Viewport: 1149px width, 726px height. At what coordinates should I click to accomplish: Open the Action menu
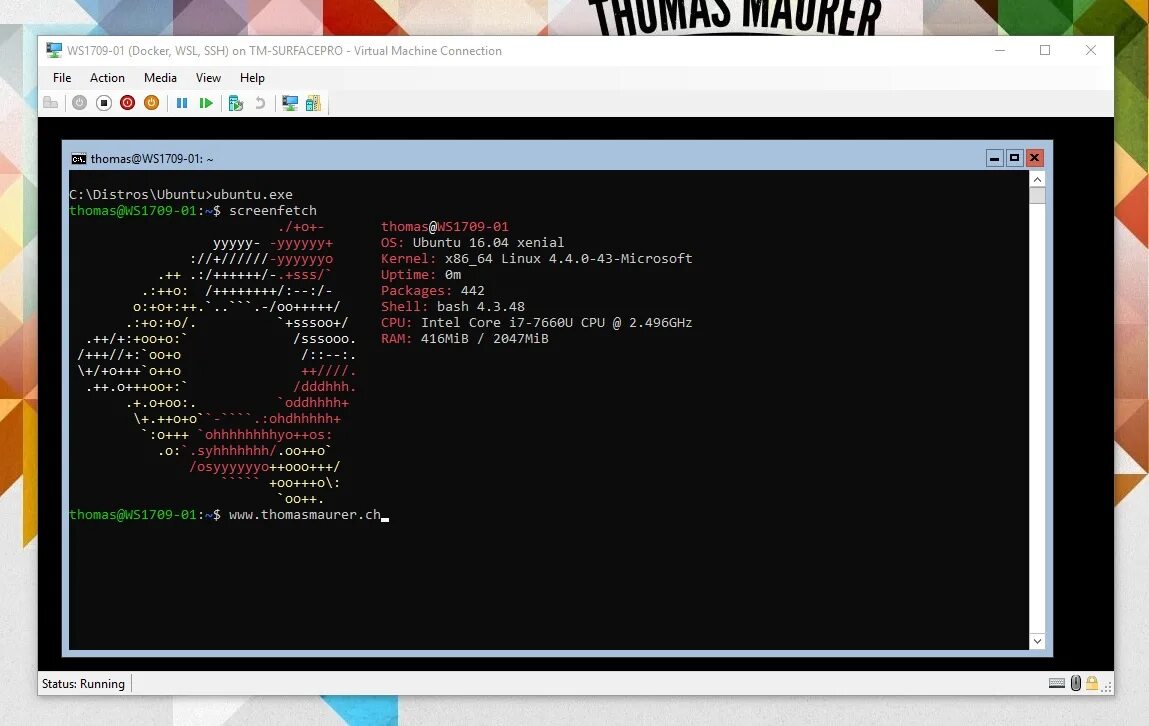click(x=107, y=78)
